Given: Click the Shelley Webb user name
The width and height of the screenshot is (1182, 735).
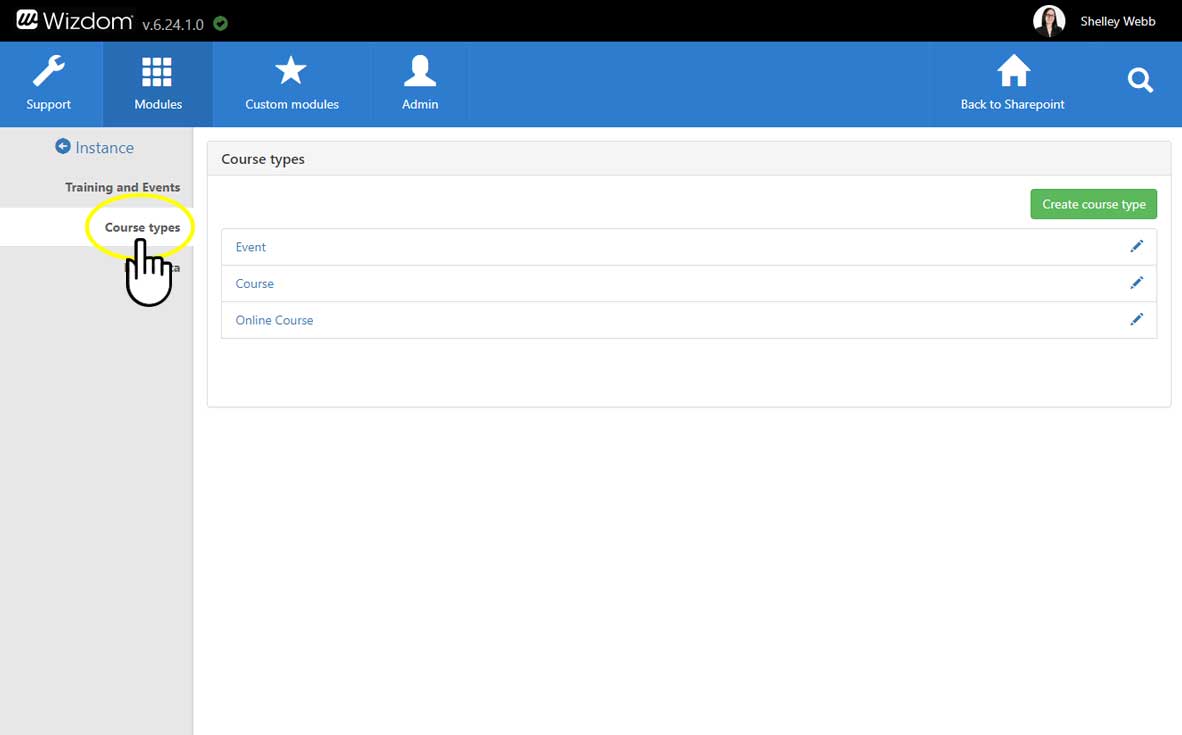Looking at the screenshot, I should (1117, 21).
